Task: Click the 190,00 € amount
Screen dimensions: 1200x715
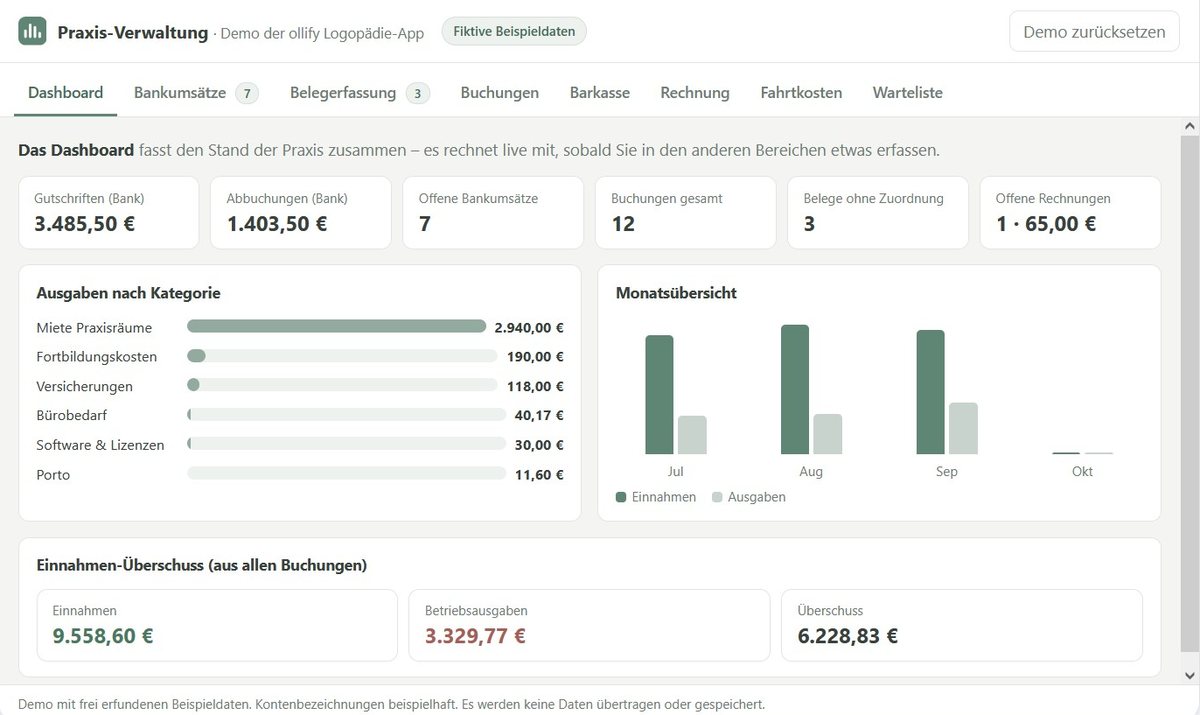Action: (x=535, y=356)
